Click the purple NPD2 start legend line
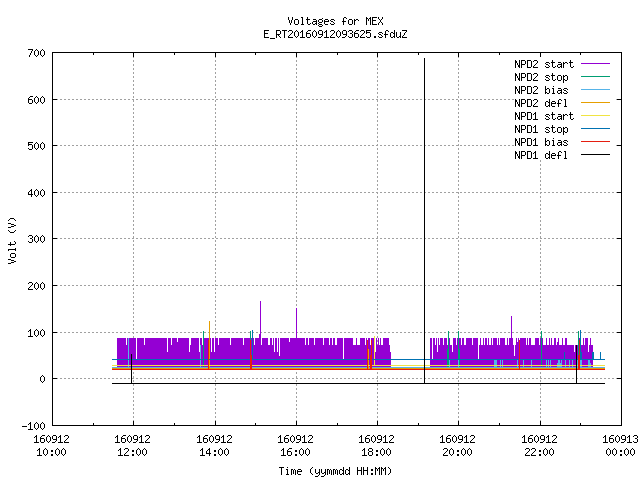 click(595, 64)
